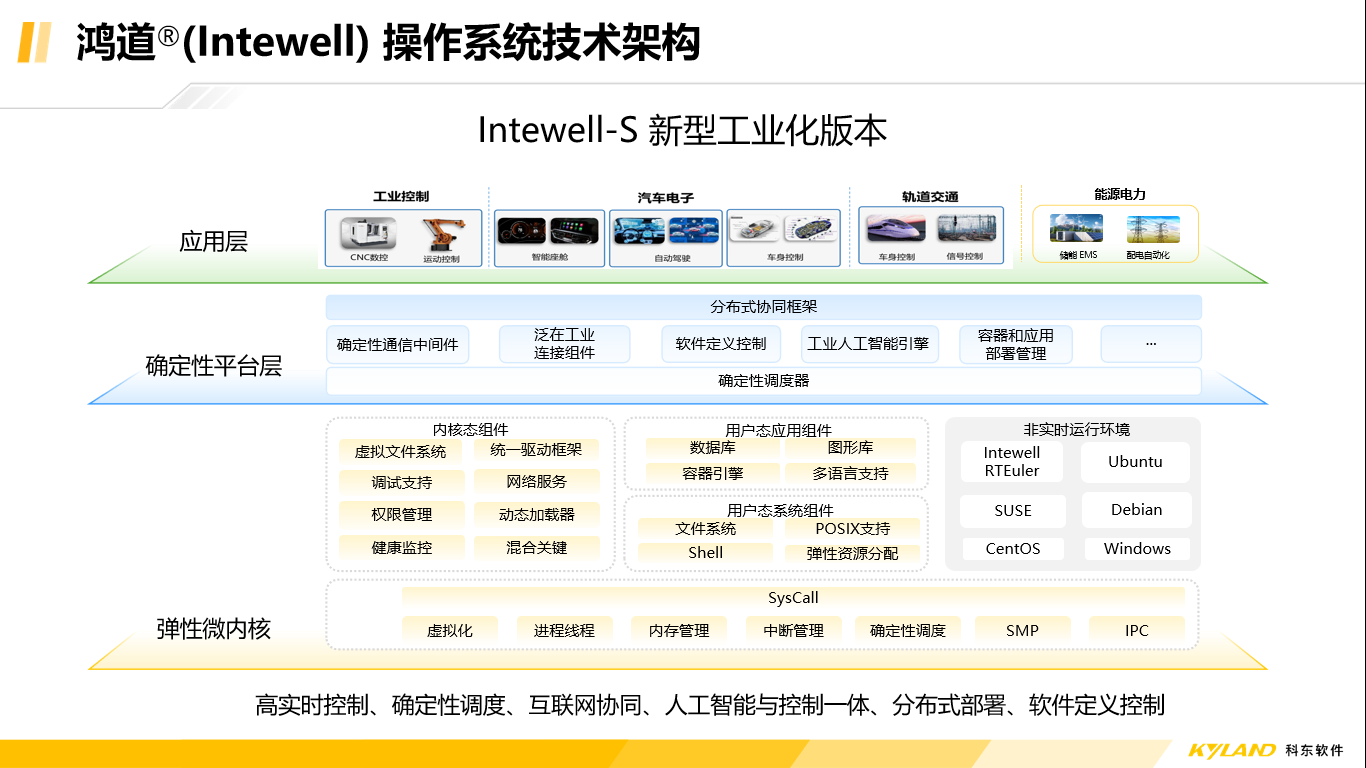The height and width of the screenshot is (768, 1366).
Task: Select the Ubuntu box
Action: pyautogui.click(x=1136, y=462)
